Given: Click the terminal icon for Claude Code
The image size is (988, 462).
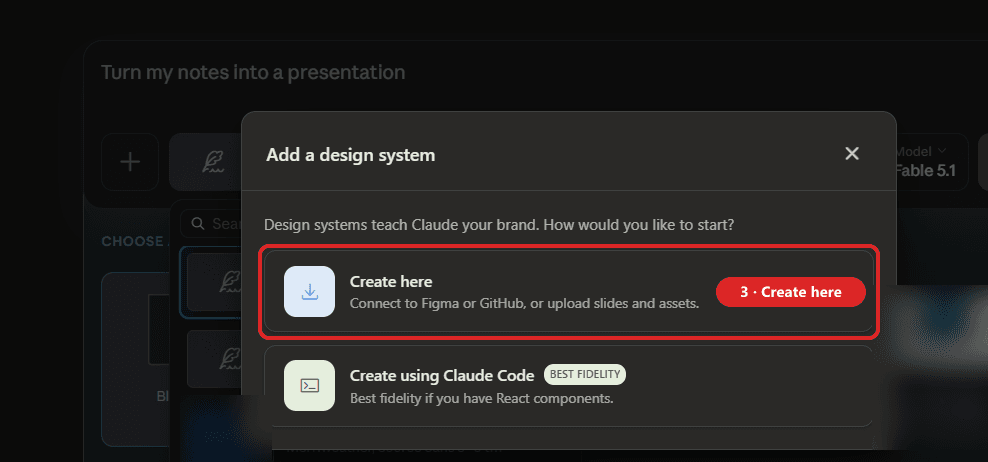Looking at the screenshot, I should pos(309,386).
